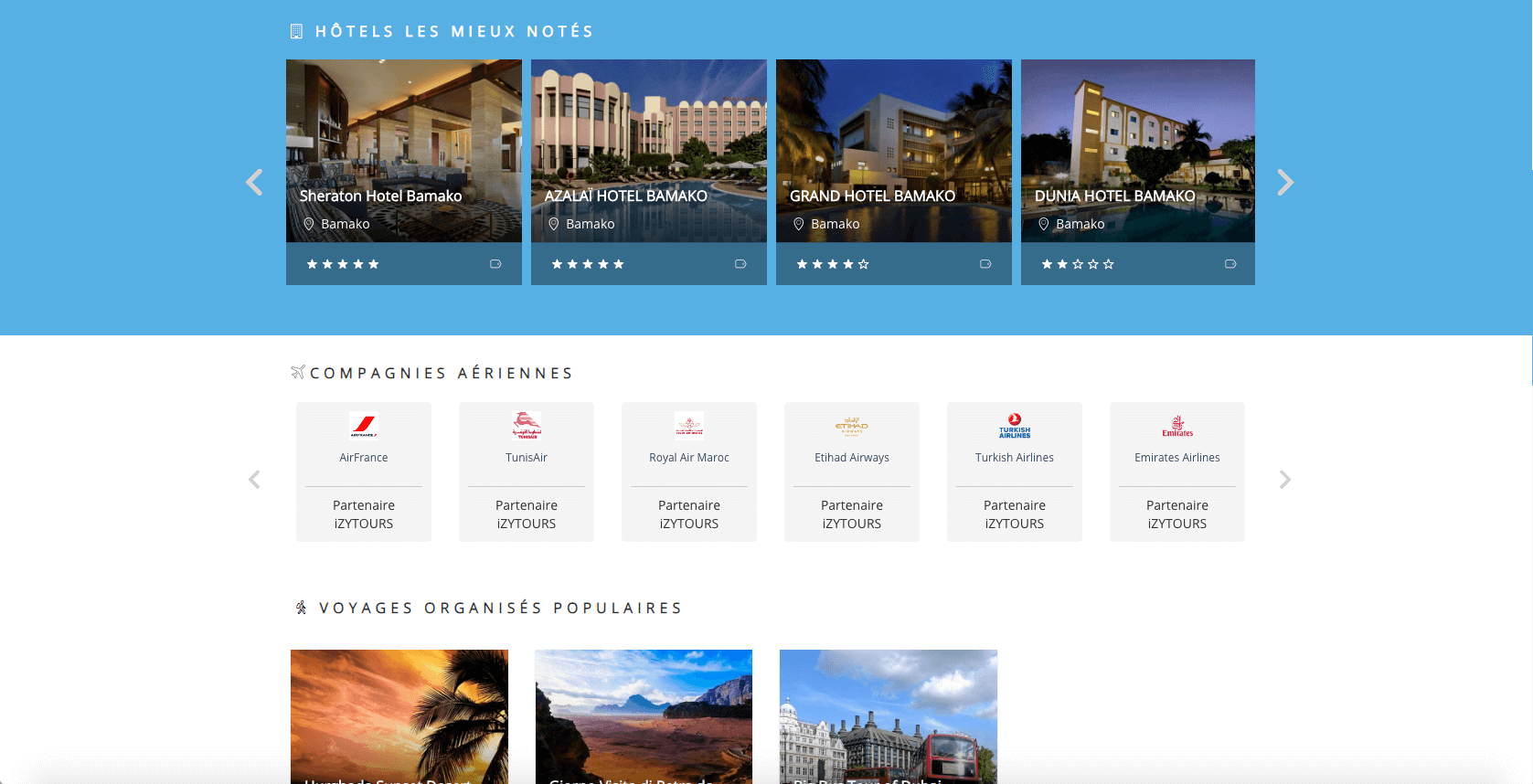Screen dimensions: 1533x784
Task: Click Dunia Hotel star rating
Action: coord(1078,264)
